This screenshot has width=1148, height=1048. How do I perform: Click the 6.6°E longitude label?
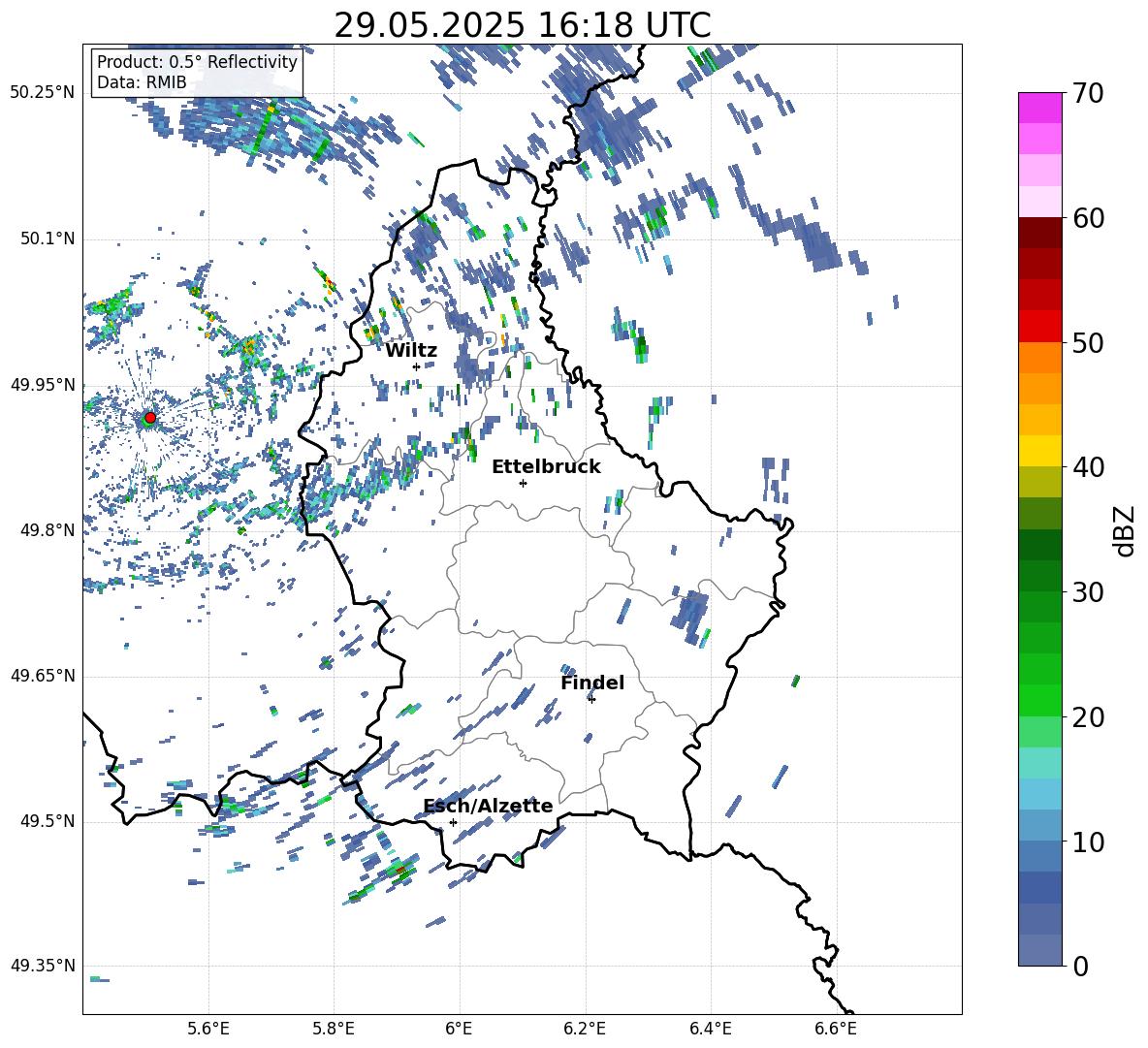(836, 1029)
